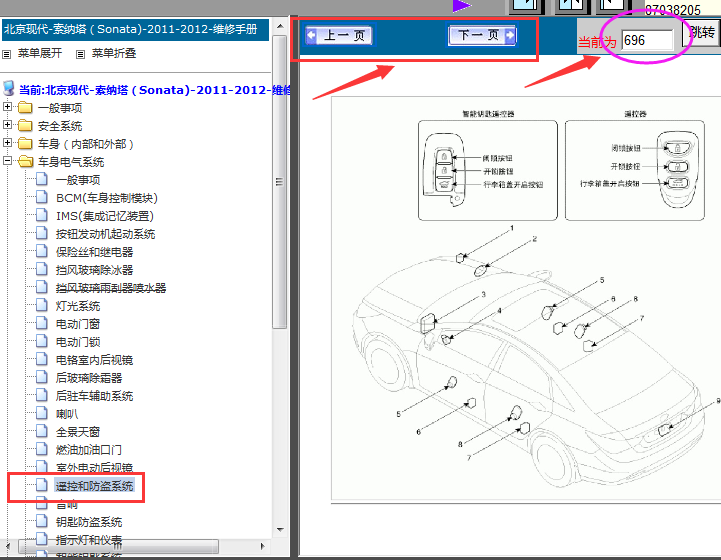721x560 pixels.
Task: Open 灯光系统 page
Action: 78,306
